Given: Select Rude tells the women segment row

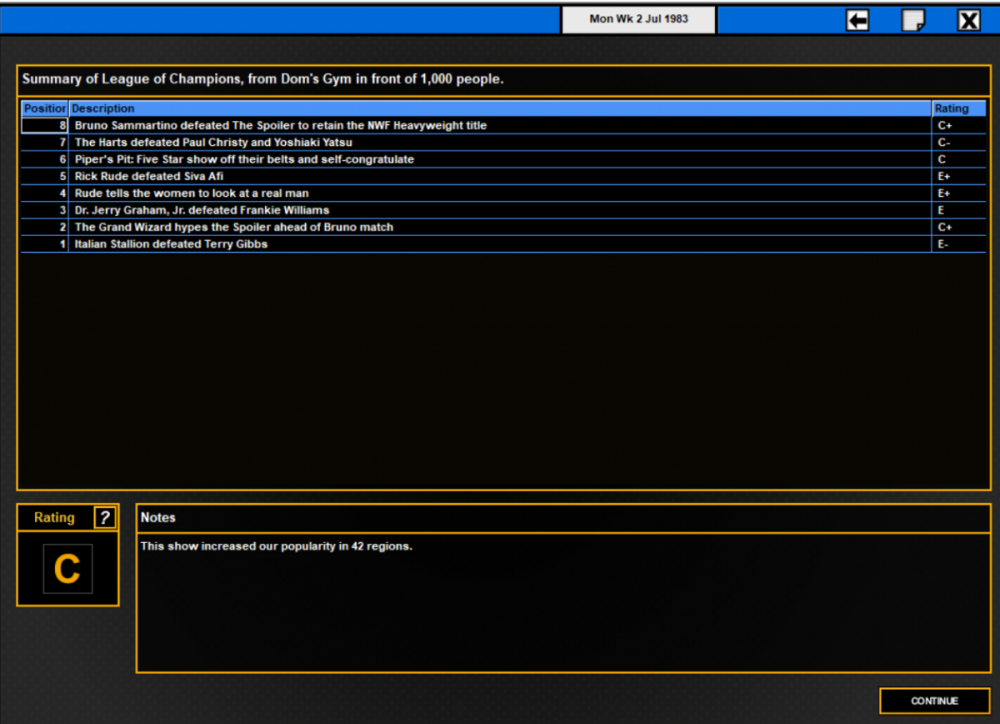Looking at the screenshot, I should (x=503, y=193).
